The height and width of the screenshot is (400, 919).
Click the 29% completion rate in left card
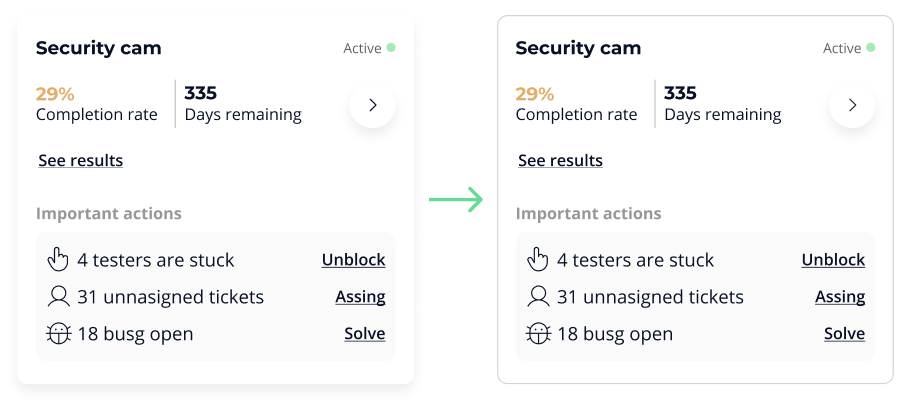[x=55, y=94]
